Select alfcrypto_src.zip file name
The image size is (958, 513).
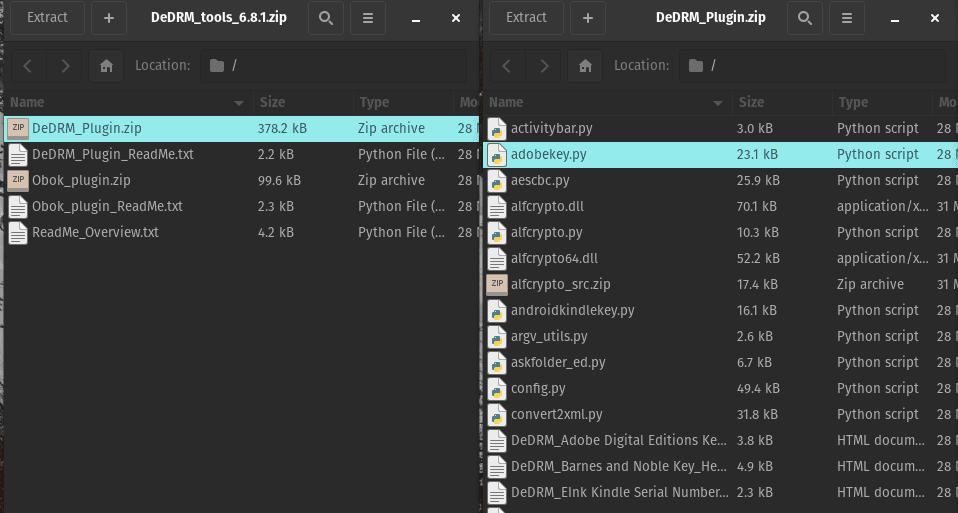click(x=561, y=284)
